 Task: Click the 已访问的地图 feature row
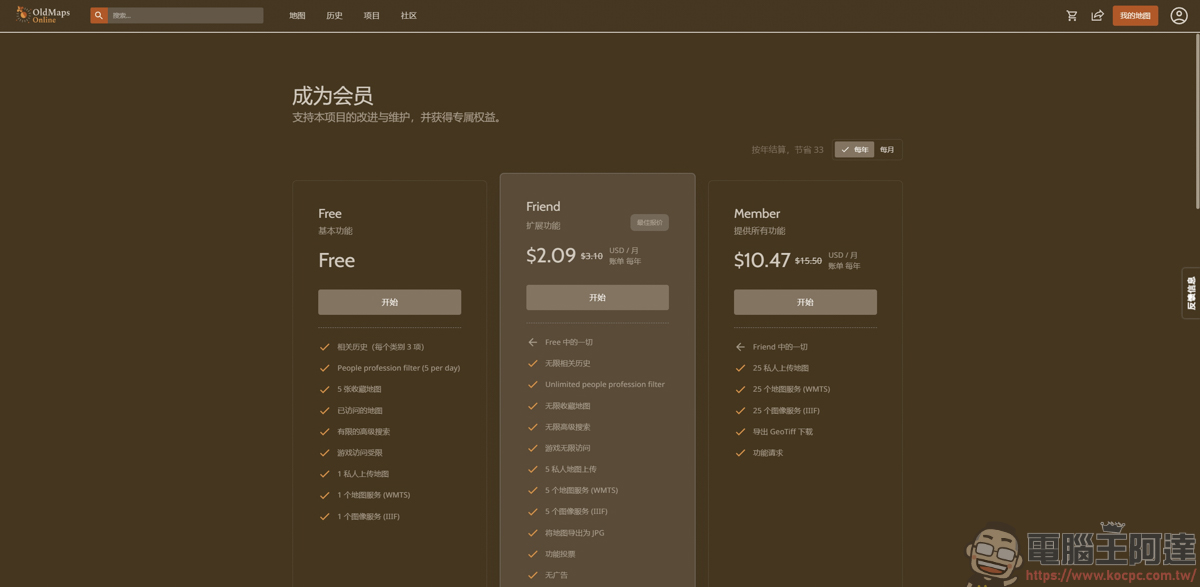[360, 411]
